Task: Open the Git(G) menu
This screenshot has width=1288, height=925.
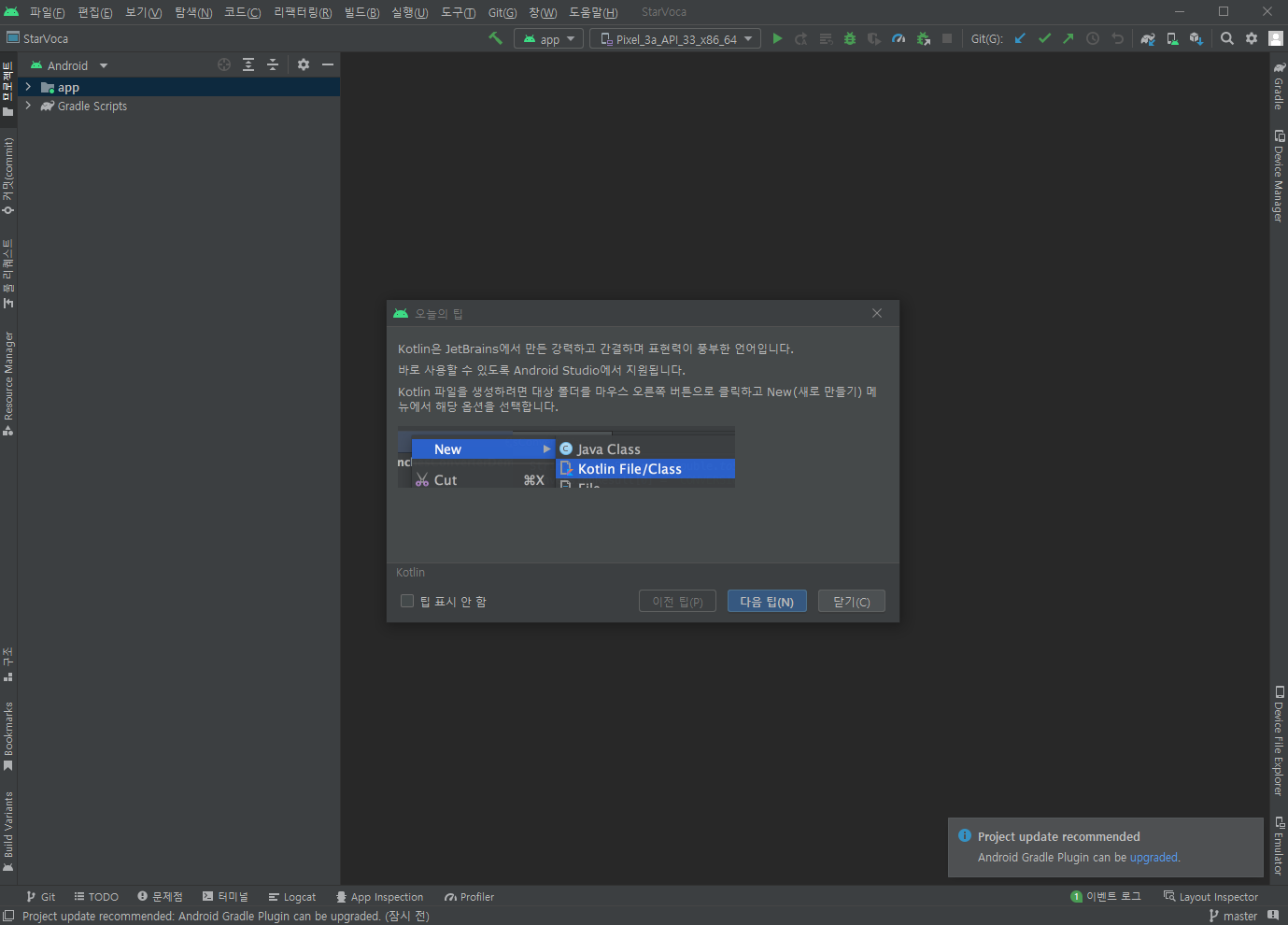Action: tap(502, 12)
